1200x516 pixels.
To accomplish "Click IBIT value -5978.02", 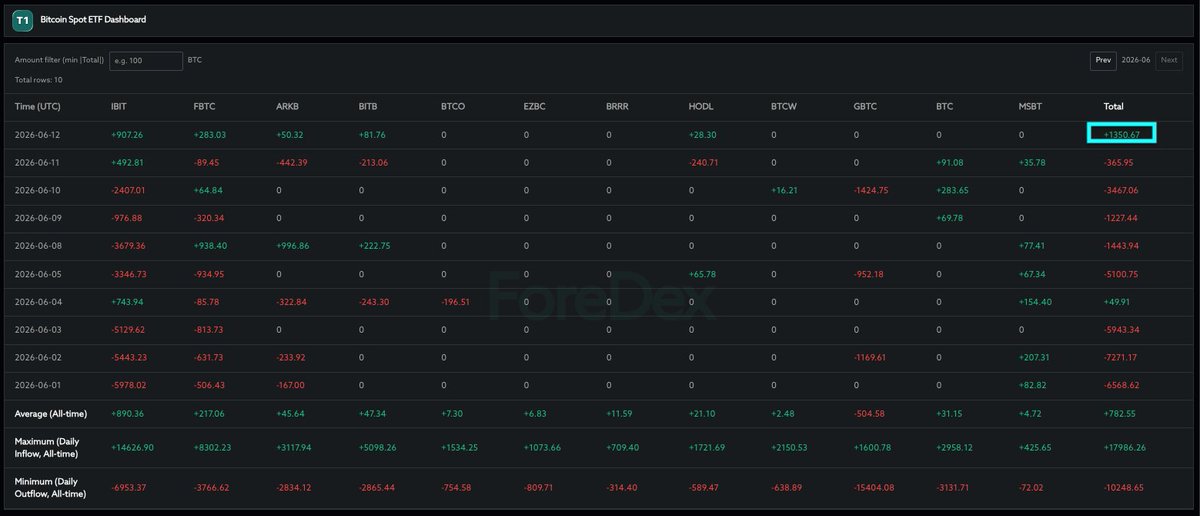I will tap(130, 386).
